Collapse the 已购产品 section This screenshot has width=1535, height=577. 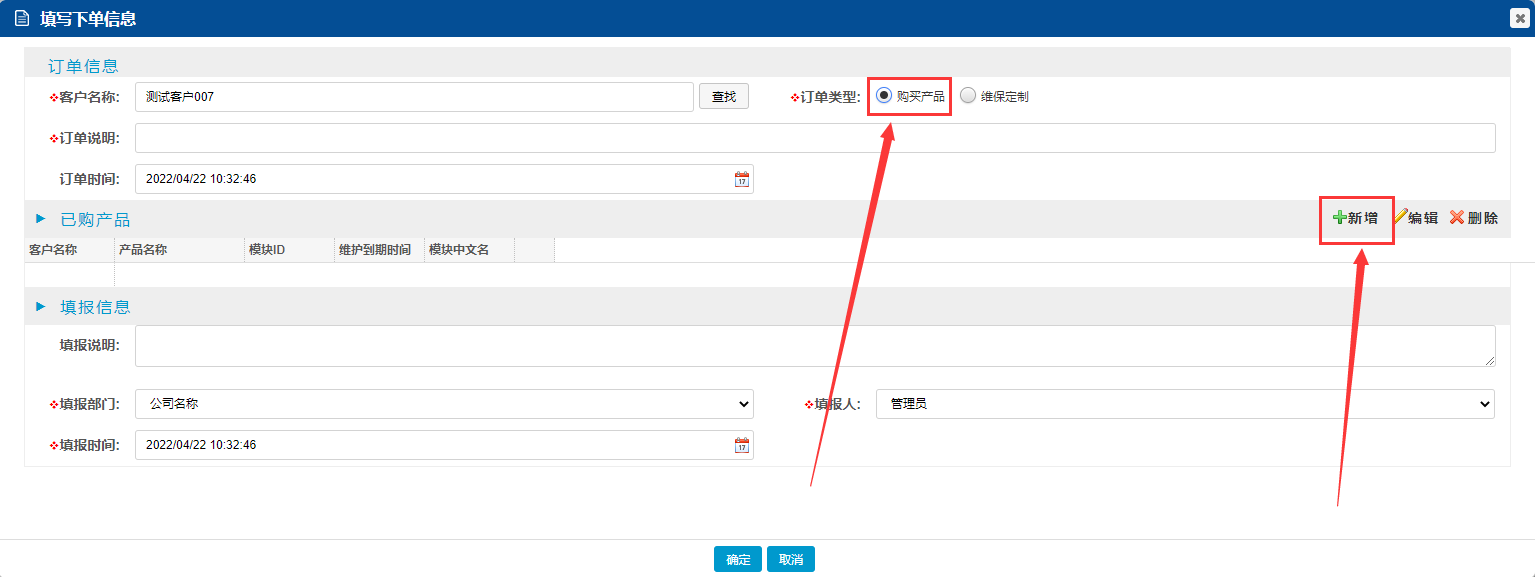(x=41, y=219)
